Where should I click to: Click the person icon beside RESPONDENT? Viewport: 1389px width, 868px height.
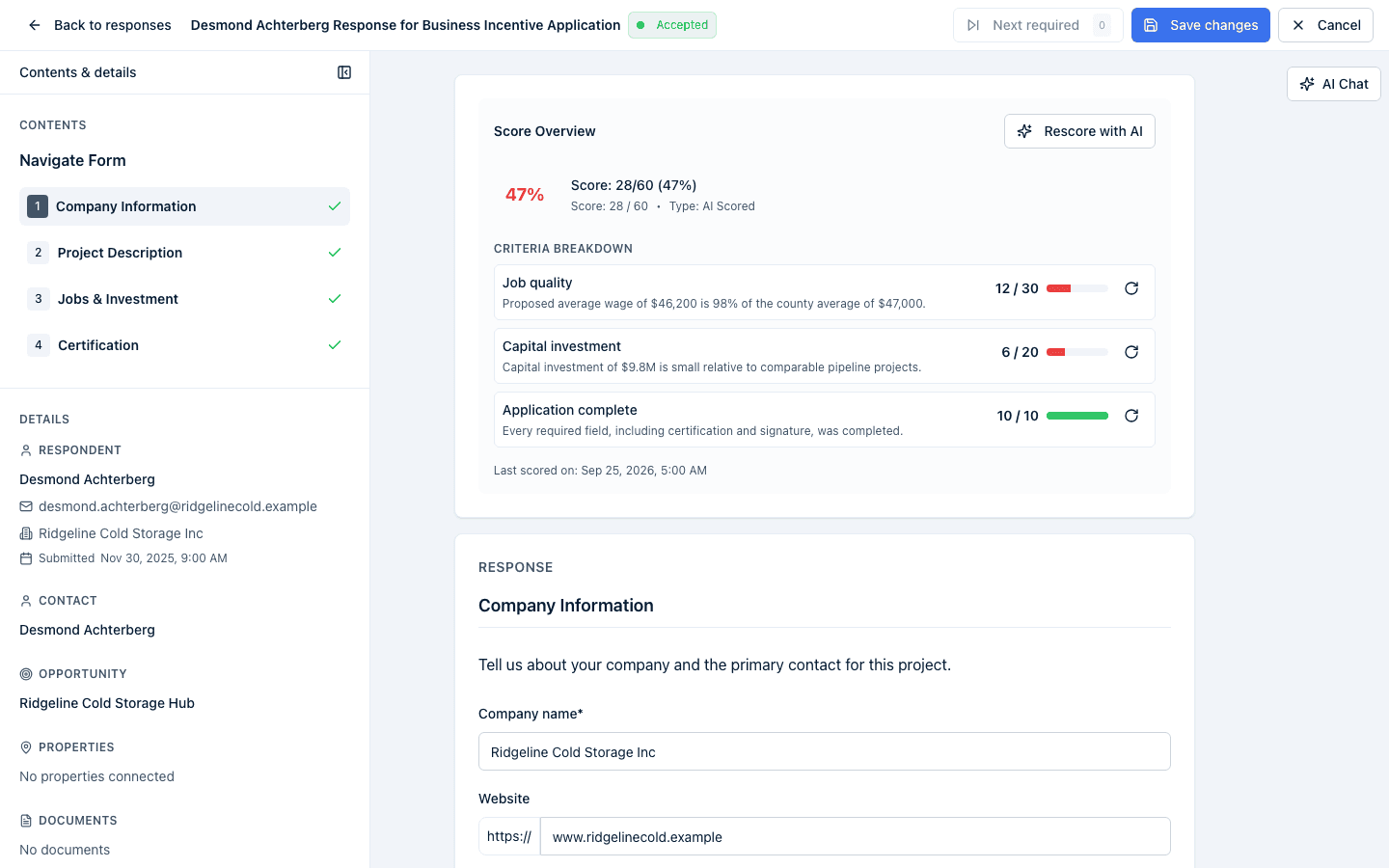[x=26, y=450]
